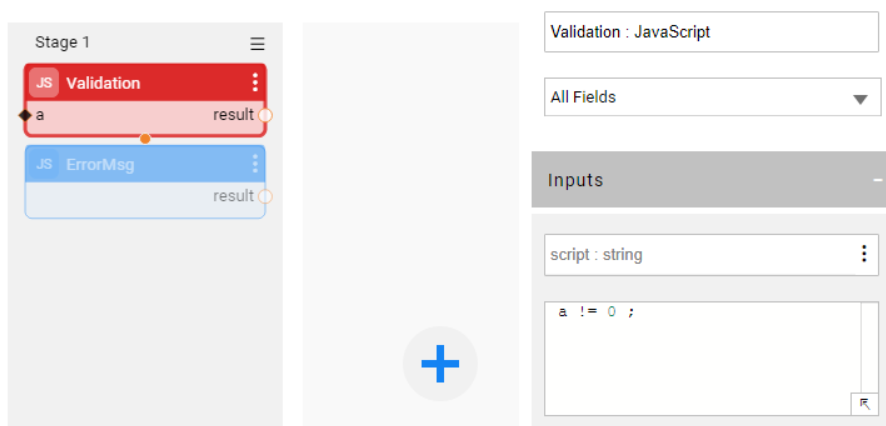The width and height of the screenshot is (886, 426).
Task: Open Validation node three-dot options menu
Action: [x=255, y=83]
